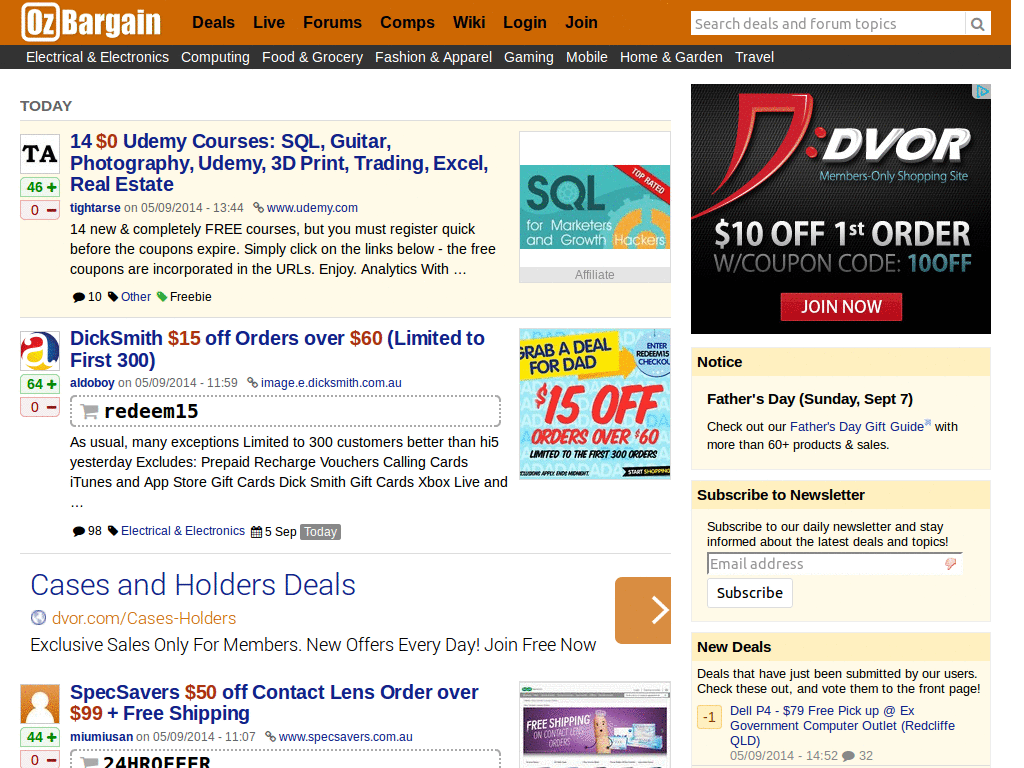This screenshot has width=1024, height=768.
Task: Click aldoboy's avatar image
Action: point(40,351)
